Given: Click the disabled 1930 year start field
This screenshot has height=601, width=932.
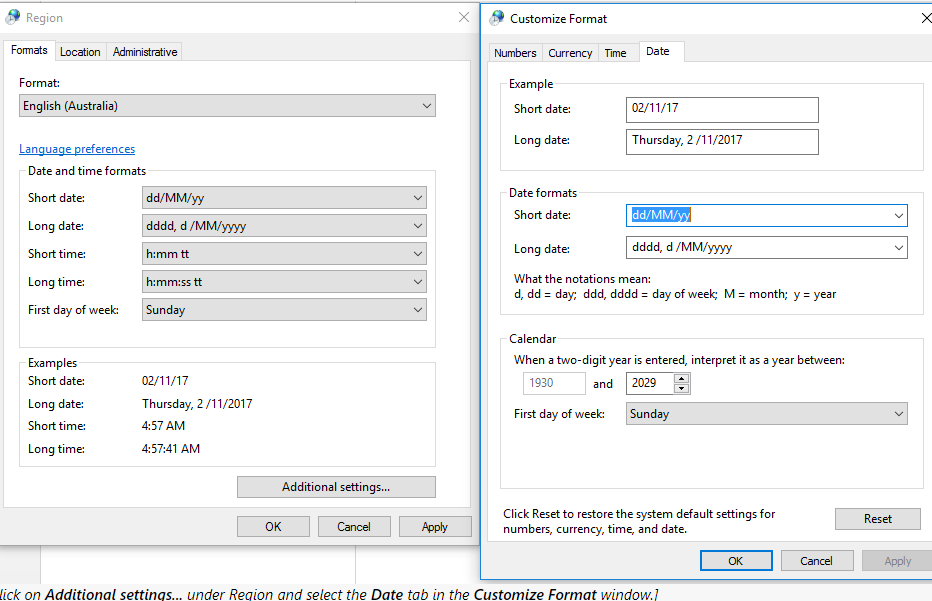Looking at the screenshot, I should point(554,383).
